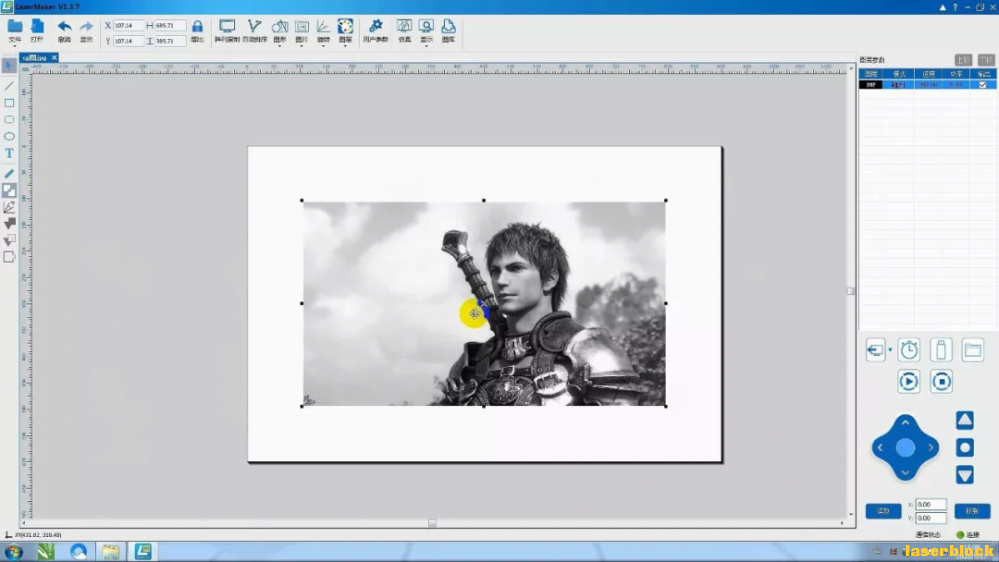
Task: Click the stopwatch time estimate icon
Action: click(909, 350)
